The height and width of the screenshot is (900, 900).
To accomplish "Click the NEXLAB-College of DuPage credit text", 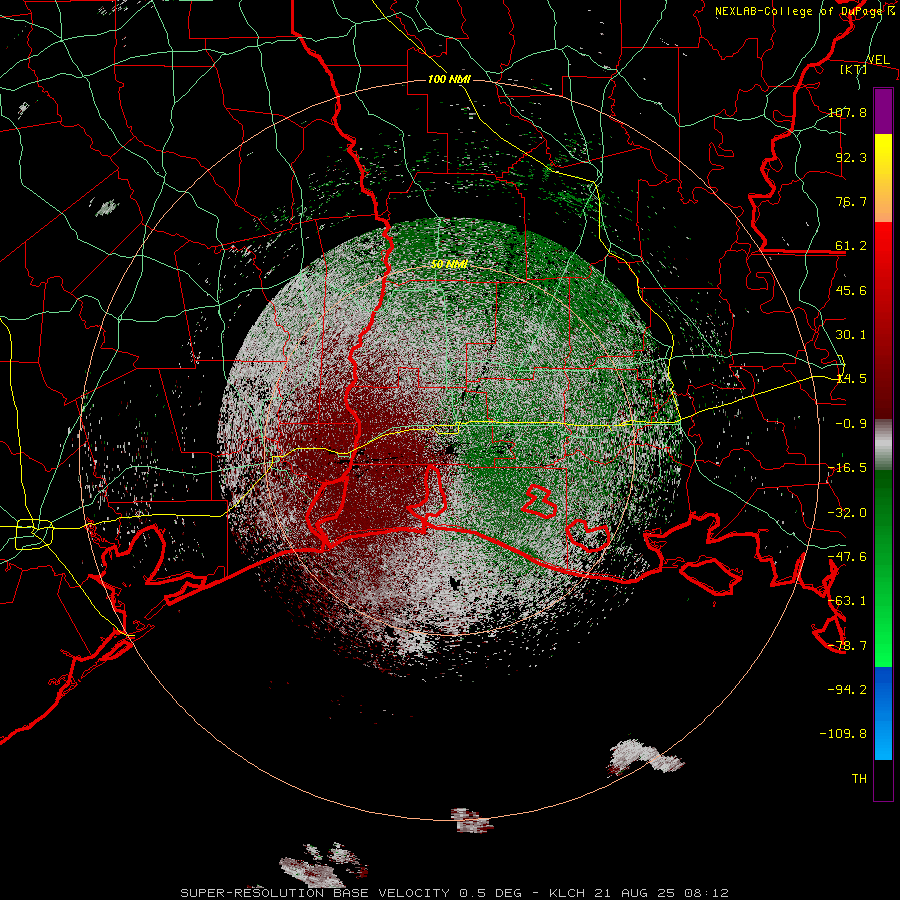I will pos(804,11).
